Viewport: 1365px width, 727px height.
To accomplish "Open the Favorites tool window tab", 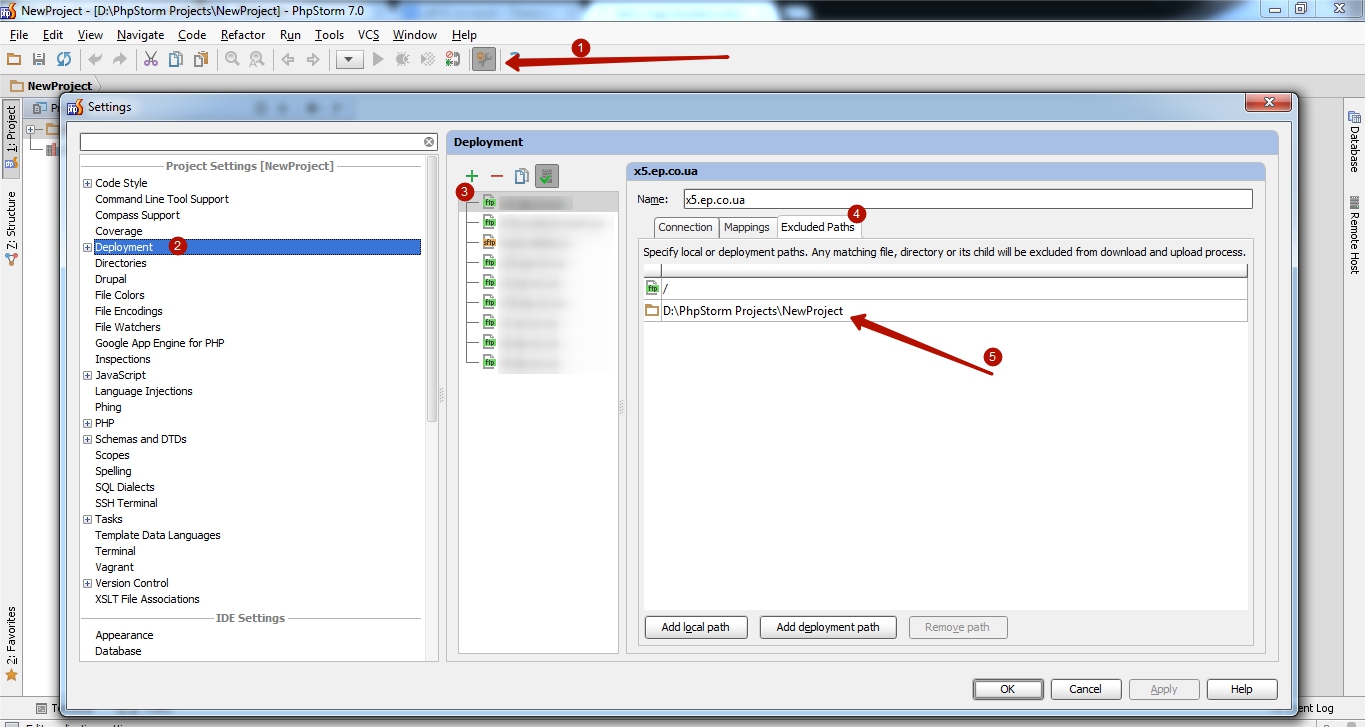I will (x=11, y=644).
